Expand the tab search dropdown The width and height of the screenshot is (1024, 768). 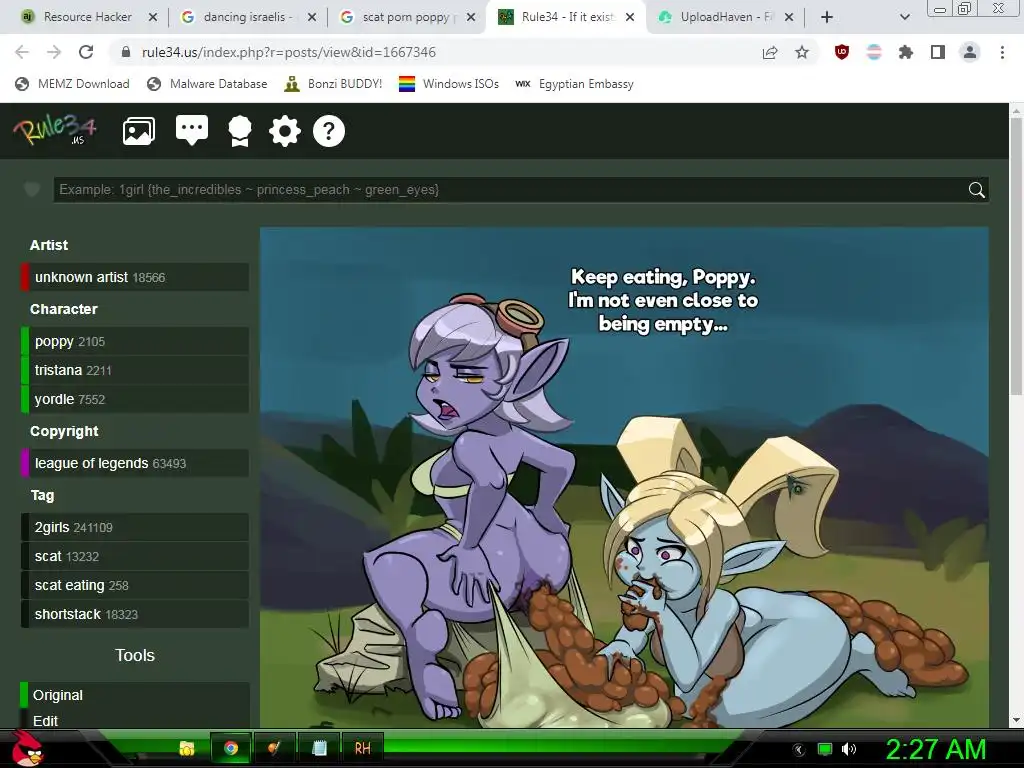click(904, 17)
